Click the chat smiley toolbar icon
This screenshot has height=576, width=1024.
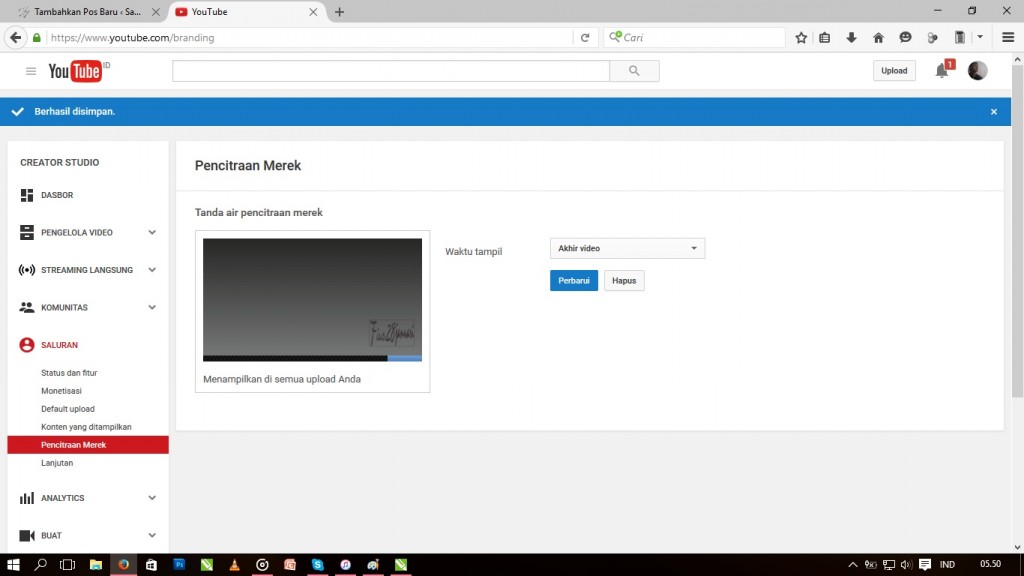(905, 38)
